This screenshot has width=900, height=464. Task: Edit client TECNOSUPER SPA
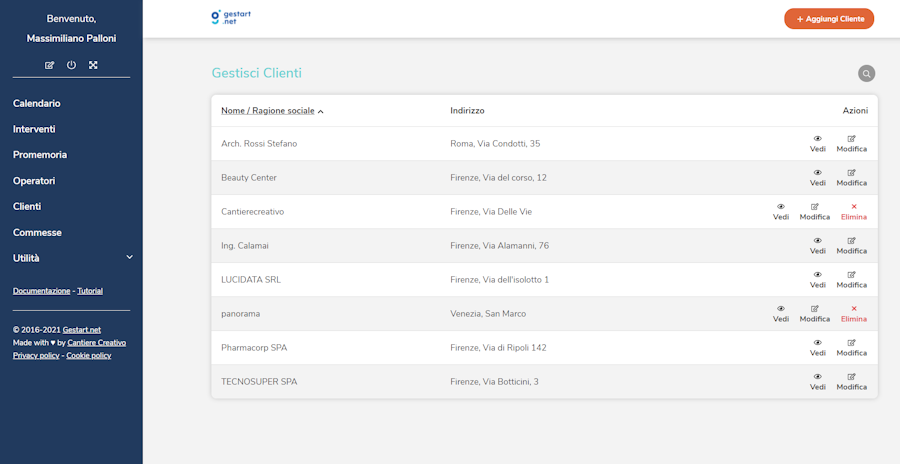coord(851,382)
